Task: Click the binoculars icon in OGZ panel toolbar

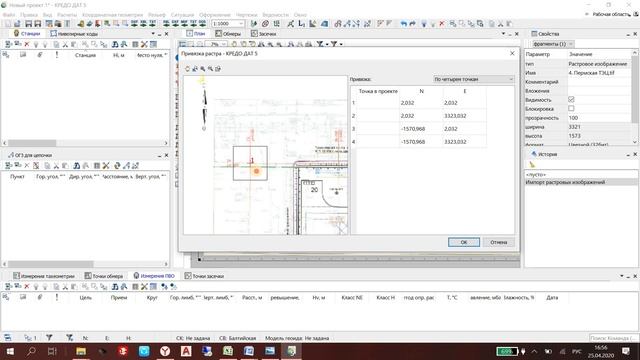Action: coord(76,165)
